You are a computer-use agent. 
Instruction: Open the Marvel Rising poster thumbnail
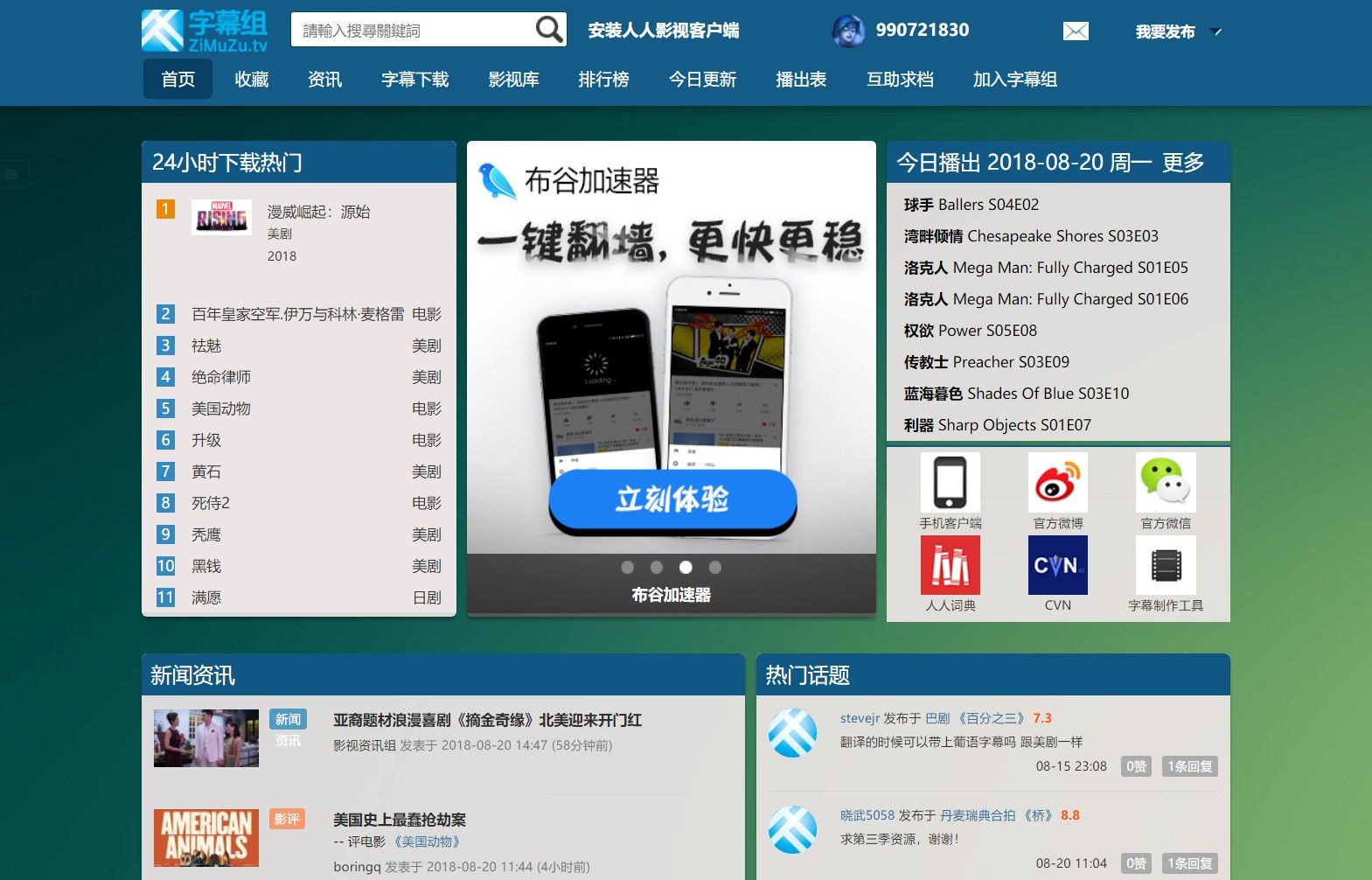coord(221,217)
